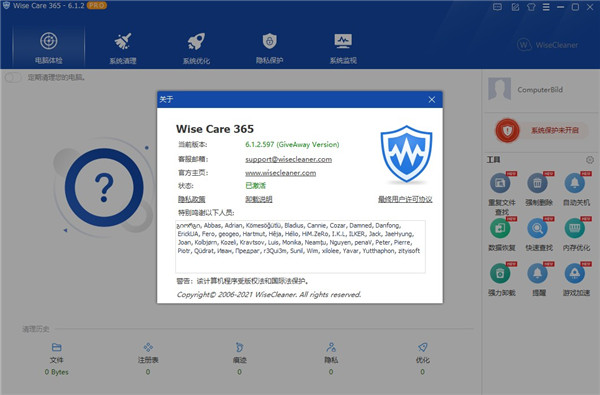Click the edit note icon in title bar

pos(515,7)
